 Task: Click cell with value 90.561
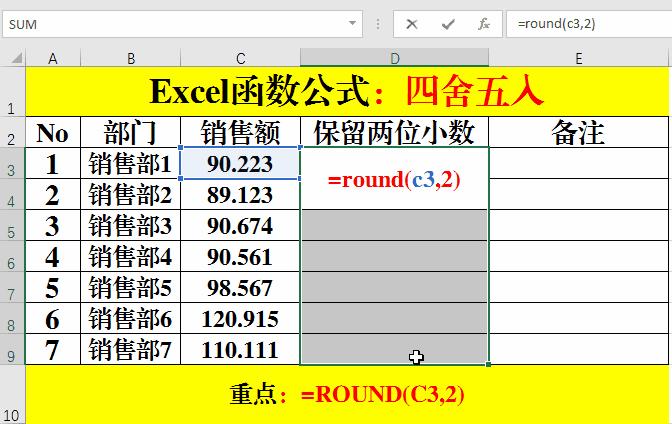click(x=240, y=256)
